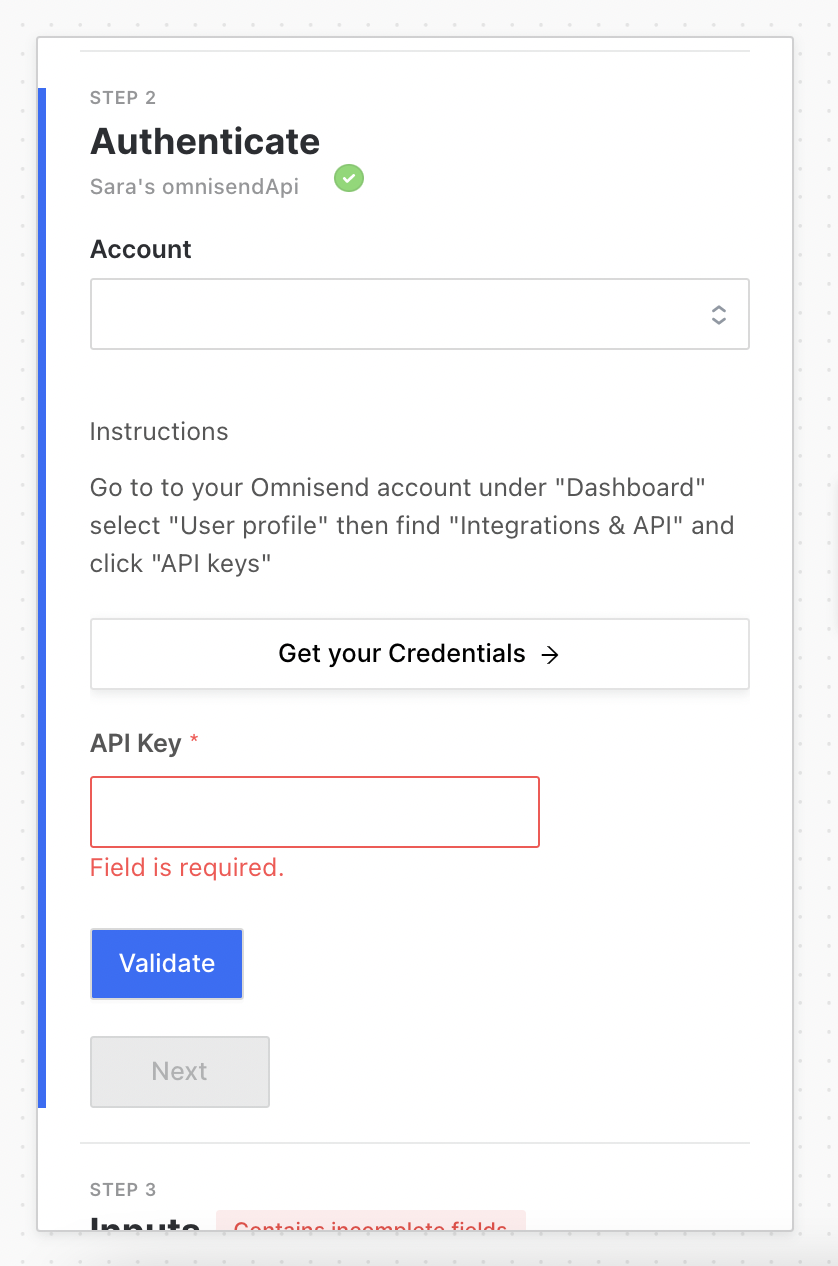Click the Contains incomplete fields badge
The image size is (838, 1266).
point(371,1222)
